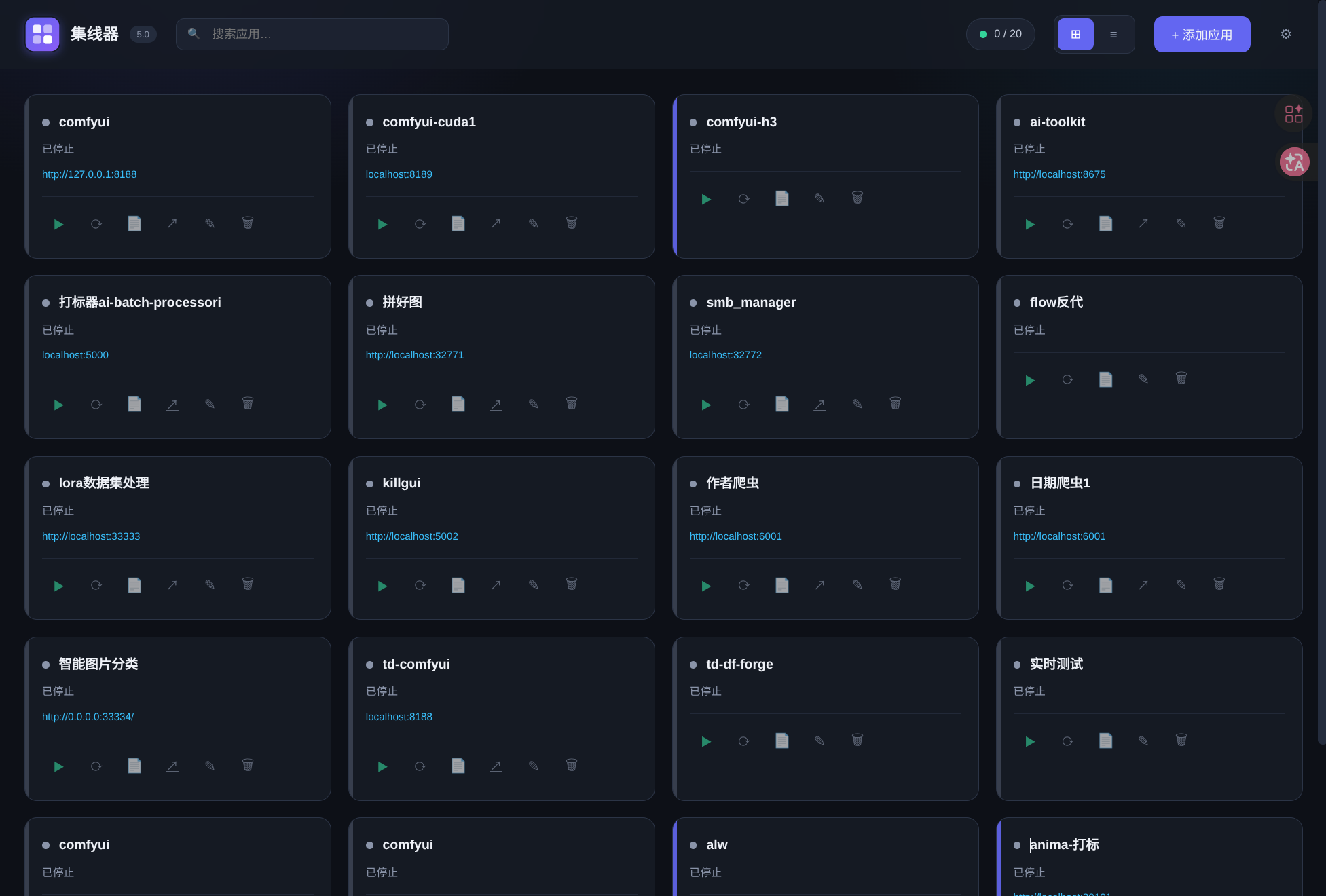Screen dimensions: 1326x896
Task: Select the anima-打标 card title
Action: [x=1064, y=844]
